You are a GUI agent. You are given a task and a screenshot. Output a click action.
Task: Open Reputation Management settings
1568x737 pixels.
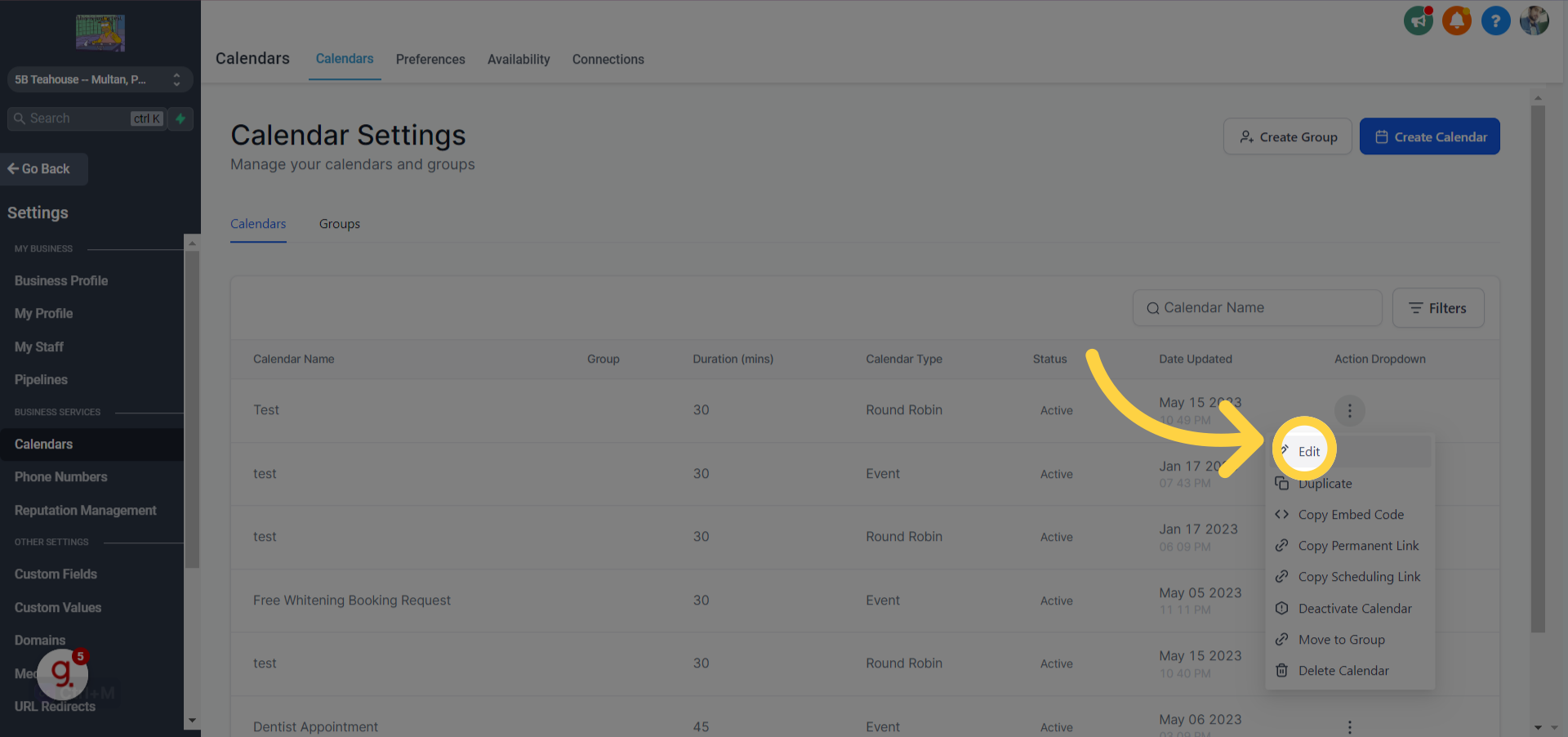[85, 511]
